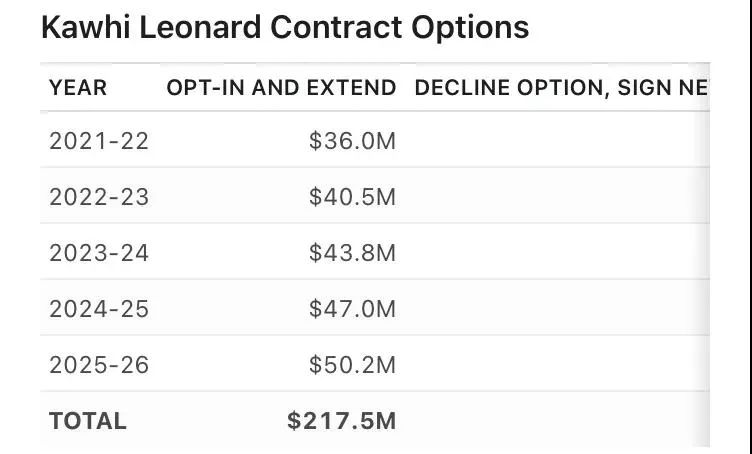Select the DECLINE OPTION, SIGN NE column header
The height and width of the screenshot is (454, 752).
pyautogui.click(x=560, y=88)
